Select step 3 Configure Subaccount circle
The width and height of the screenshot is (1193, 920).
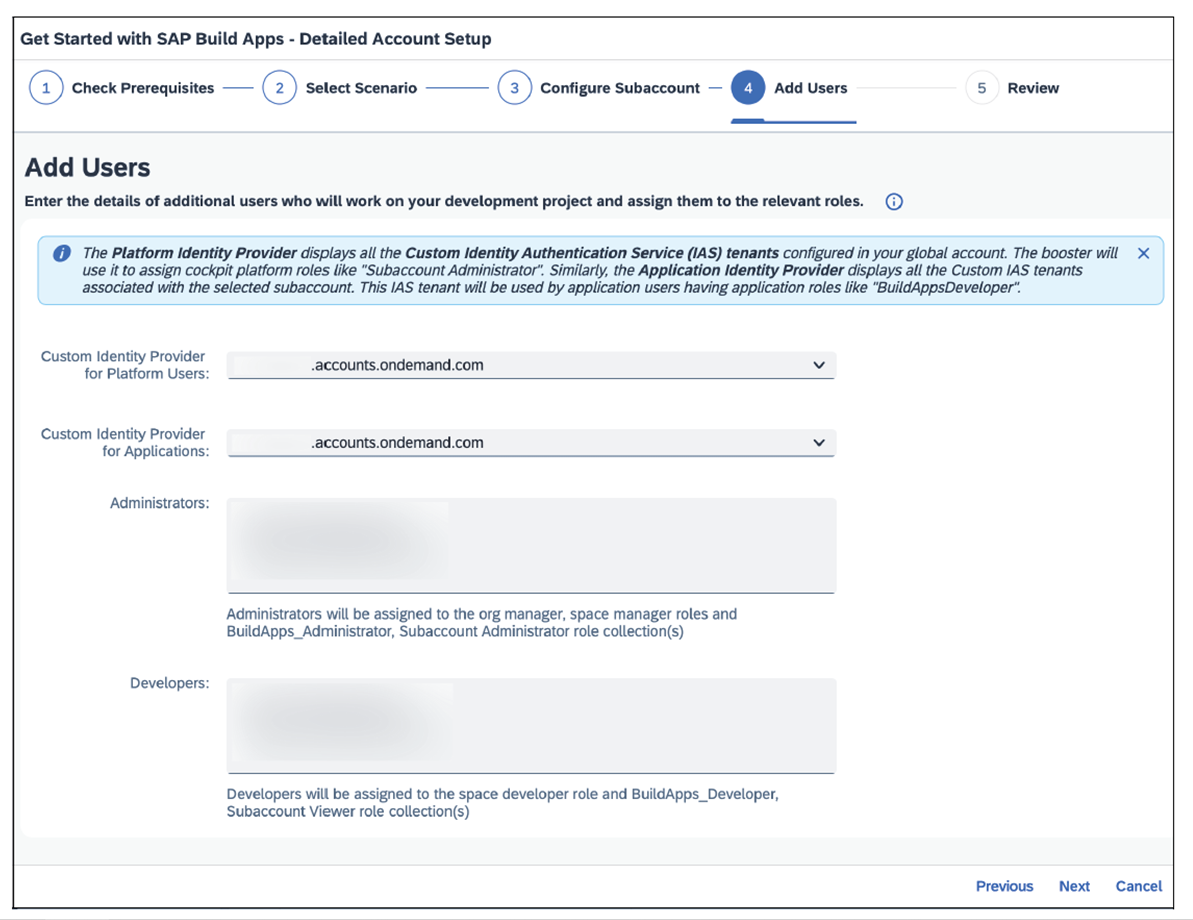(x=515, y=88)
